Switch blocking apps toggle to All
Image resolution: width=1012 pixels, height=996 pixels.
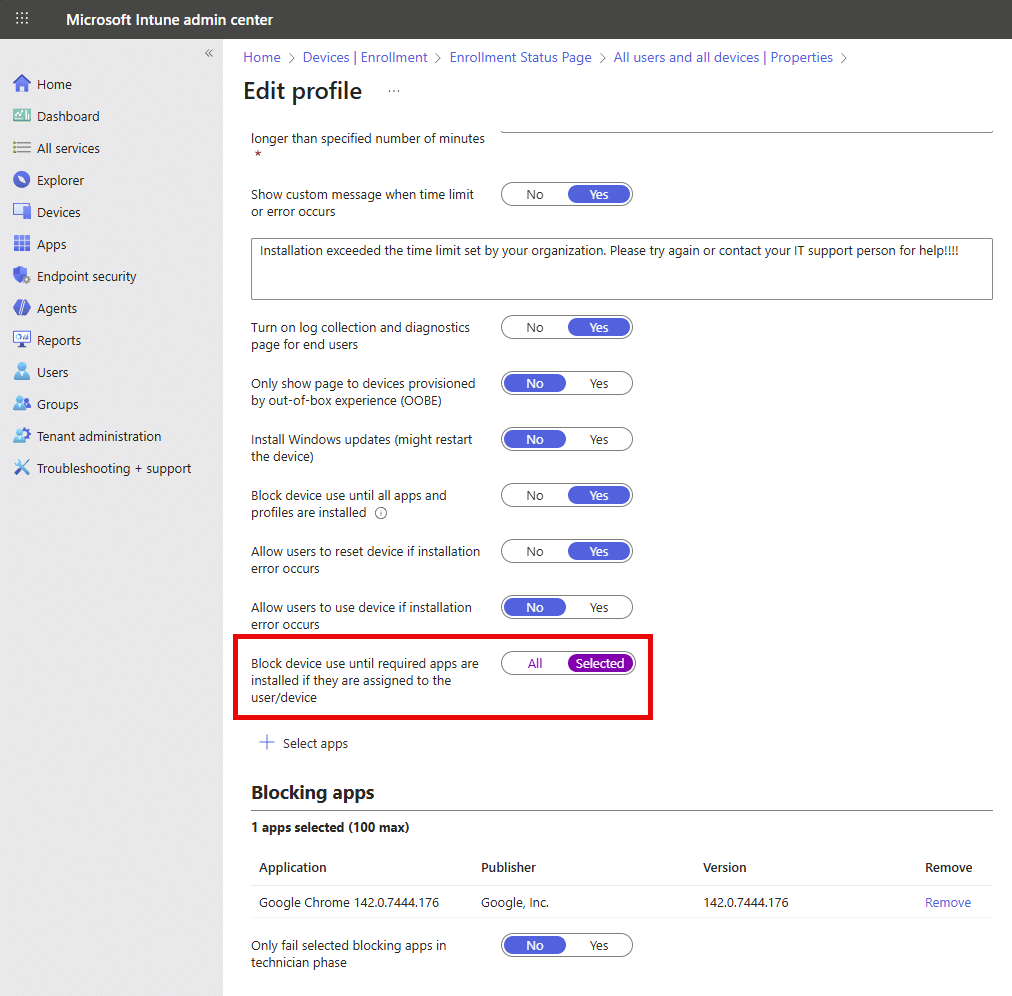click(x=535, y=663)
